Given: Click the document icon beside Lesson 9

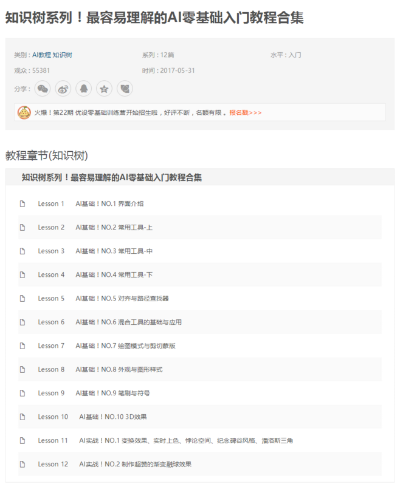Looking at the screenshot, I should click(22, 393).
